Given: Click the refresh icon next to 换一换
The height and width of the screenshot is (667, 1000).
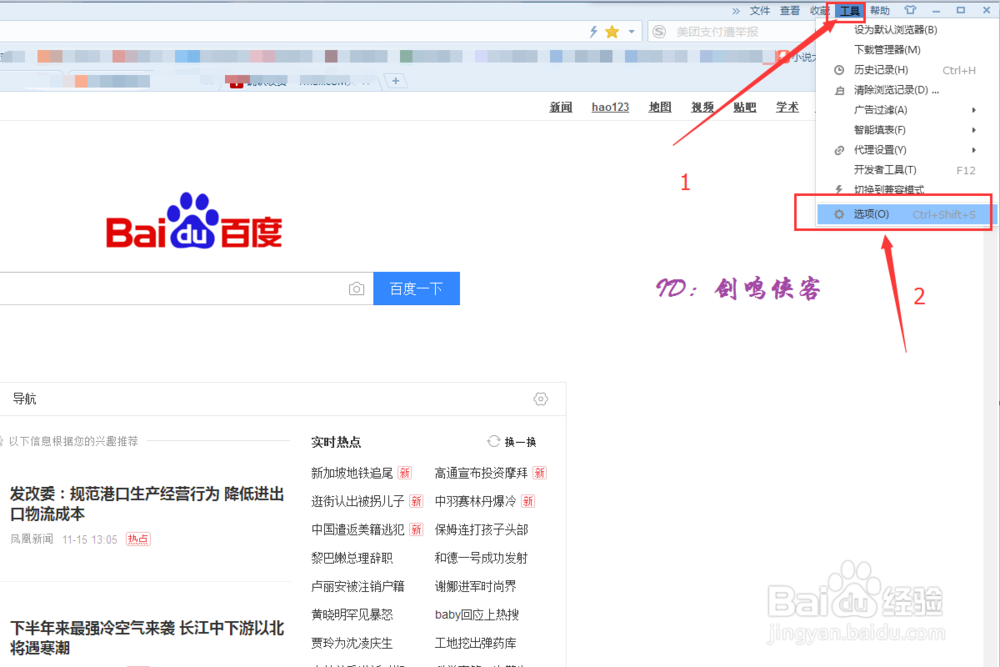Looking at the screenshot, I should click(493, 441).
